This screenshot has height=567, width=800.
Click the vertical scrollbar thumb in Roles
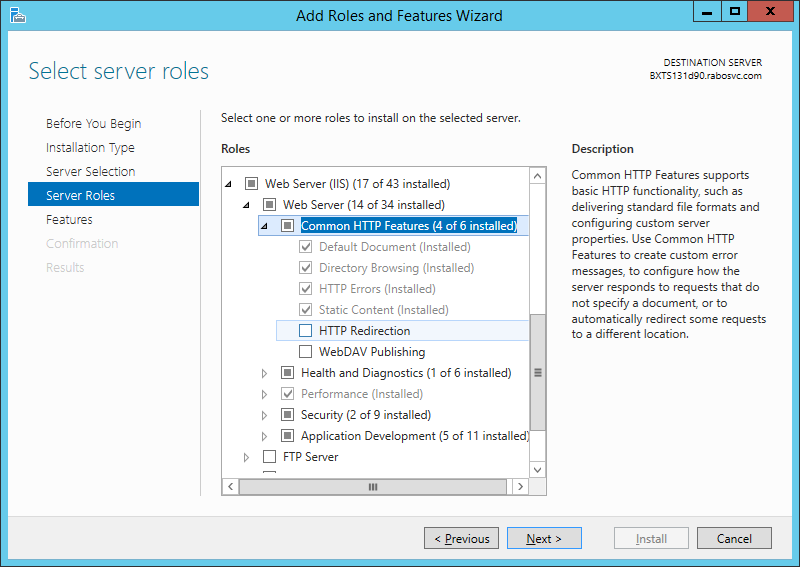pyautogui.click(x=537, y=373)
